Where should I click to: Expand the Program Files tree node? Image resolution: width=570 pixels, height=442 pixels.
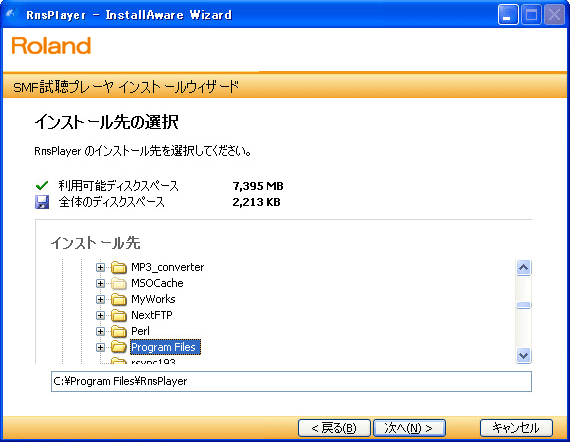click(100, 347)
